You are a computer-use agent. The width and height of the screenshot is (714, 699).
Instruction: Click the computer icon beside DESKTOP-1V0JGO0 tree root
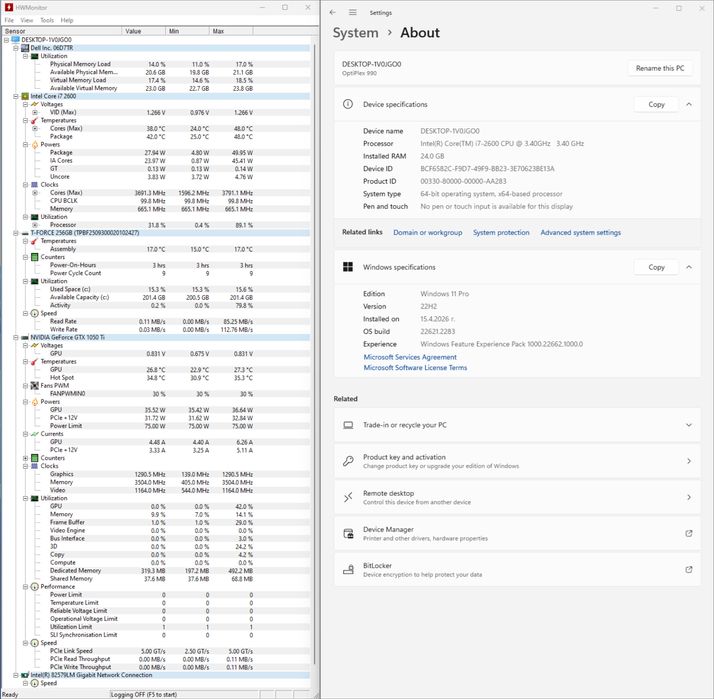pos(15,40)
